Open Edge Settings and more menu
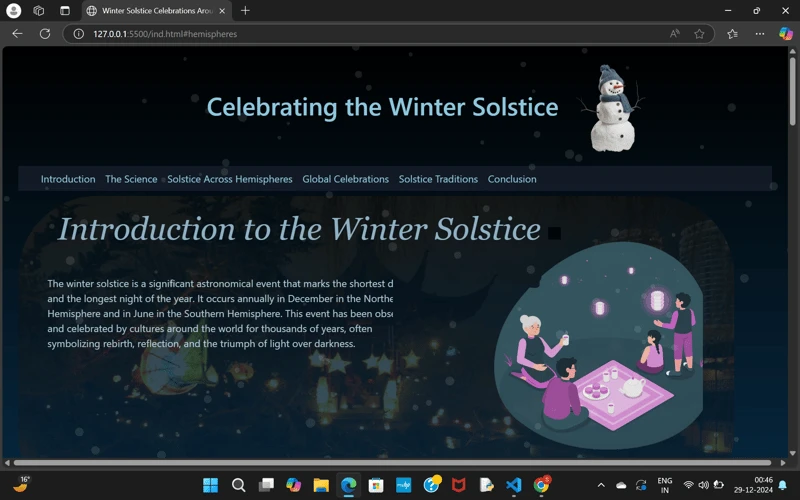 point(759,33)
